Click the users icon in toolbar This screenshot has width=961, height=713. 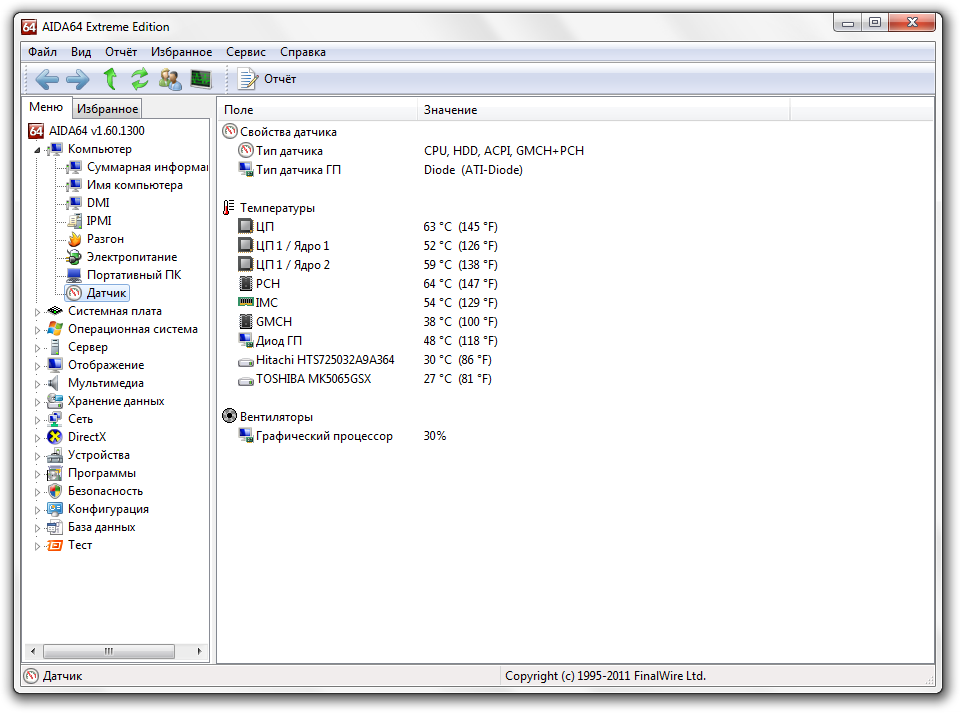[x=171, y=79]
